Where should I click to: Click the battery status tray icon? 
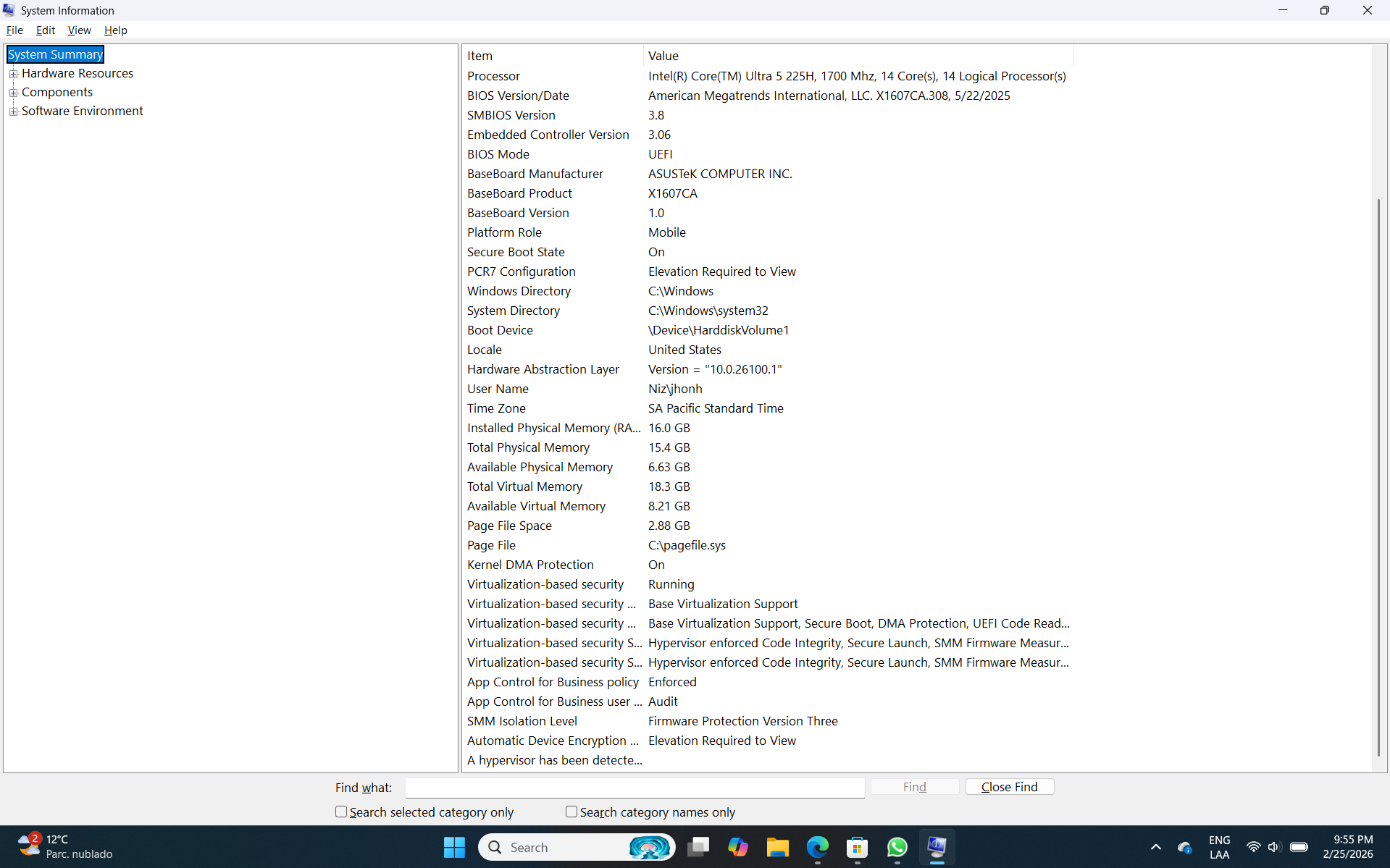[x=1299, y=847]
